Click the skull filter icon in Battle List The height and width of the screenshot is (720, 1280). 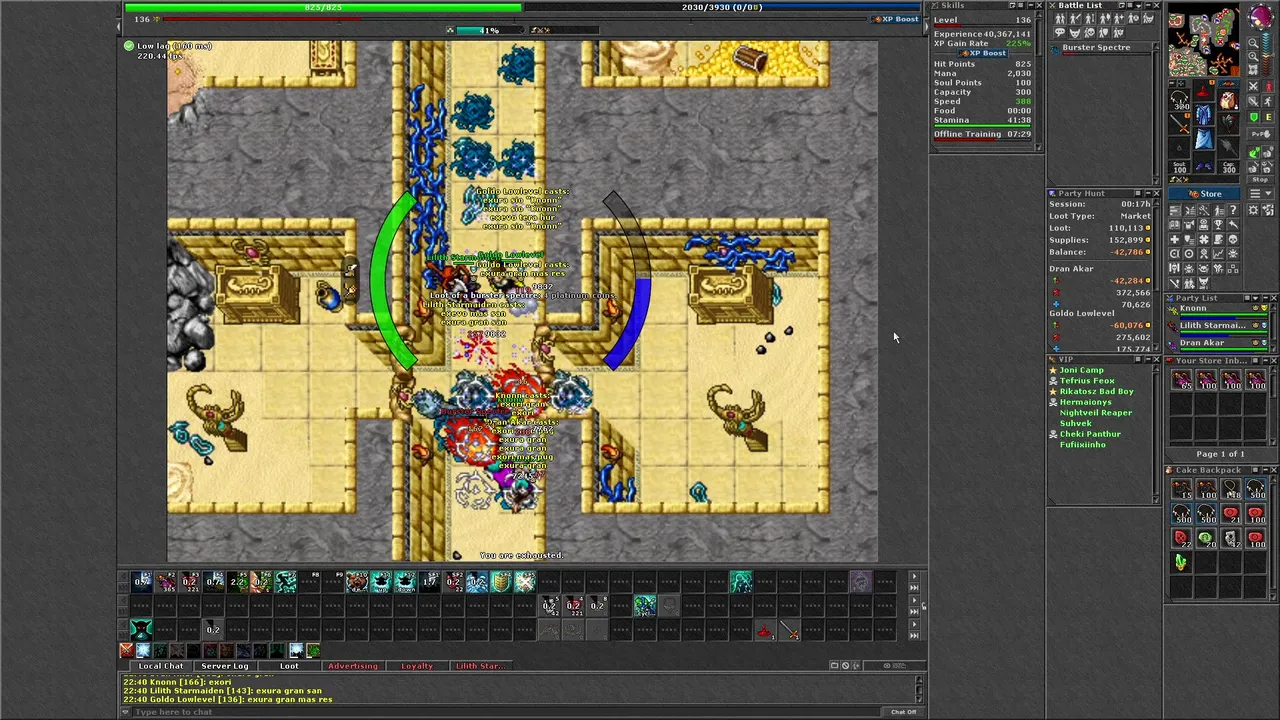[1090, 32]
